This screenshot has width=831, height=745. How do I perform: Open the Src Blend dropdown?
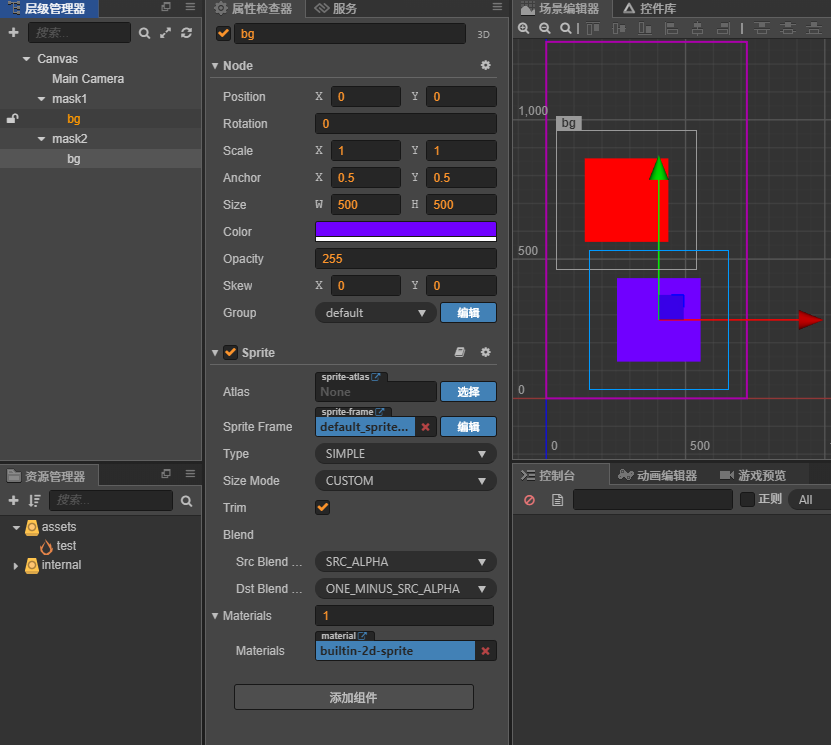(x=406, y=562)
